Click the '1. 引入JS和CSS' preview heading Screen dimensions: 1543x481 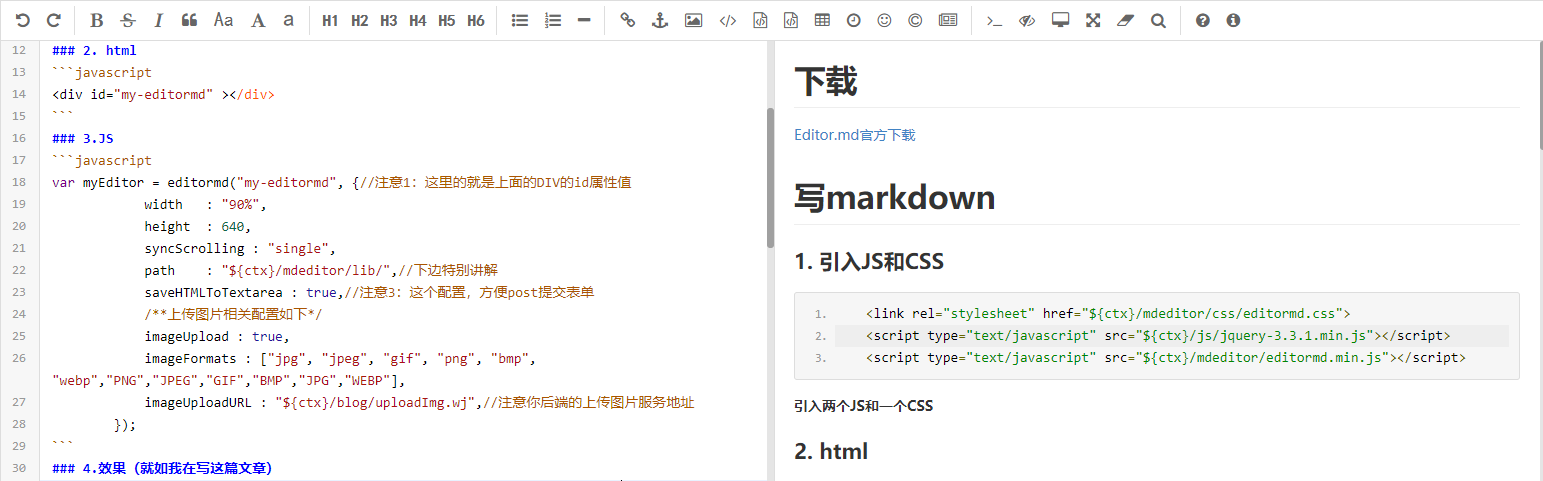[869, 262]
